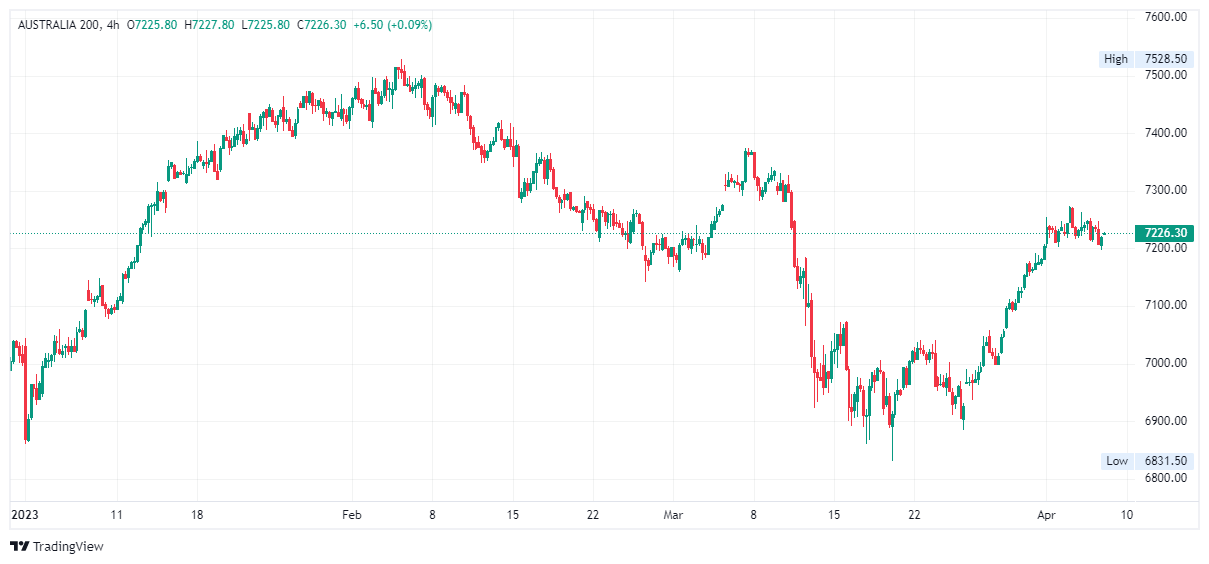Screen dimensions: 1209x564
Task: Click the Feb label on time axis
Action: (x=351, y=515)
